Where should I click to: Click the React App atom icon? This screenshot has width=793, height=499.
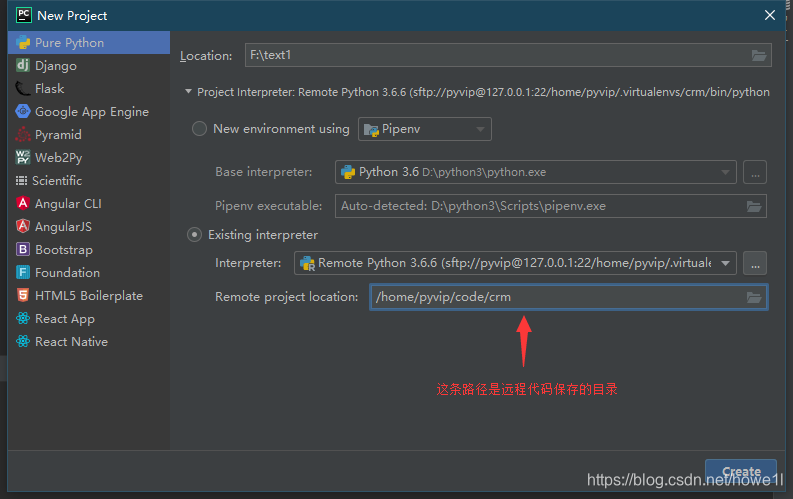(x=23, y=319)
